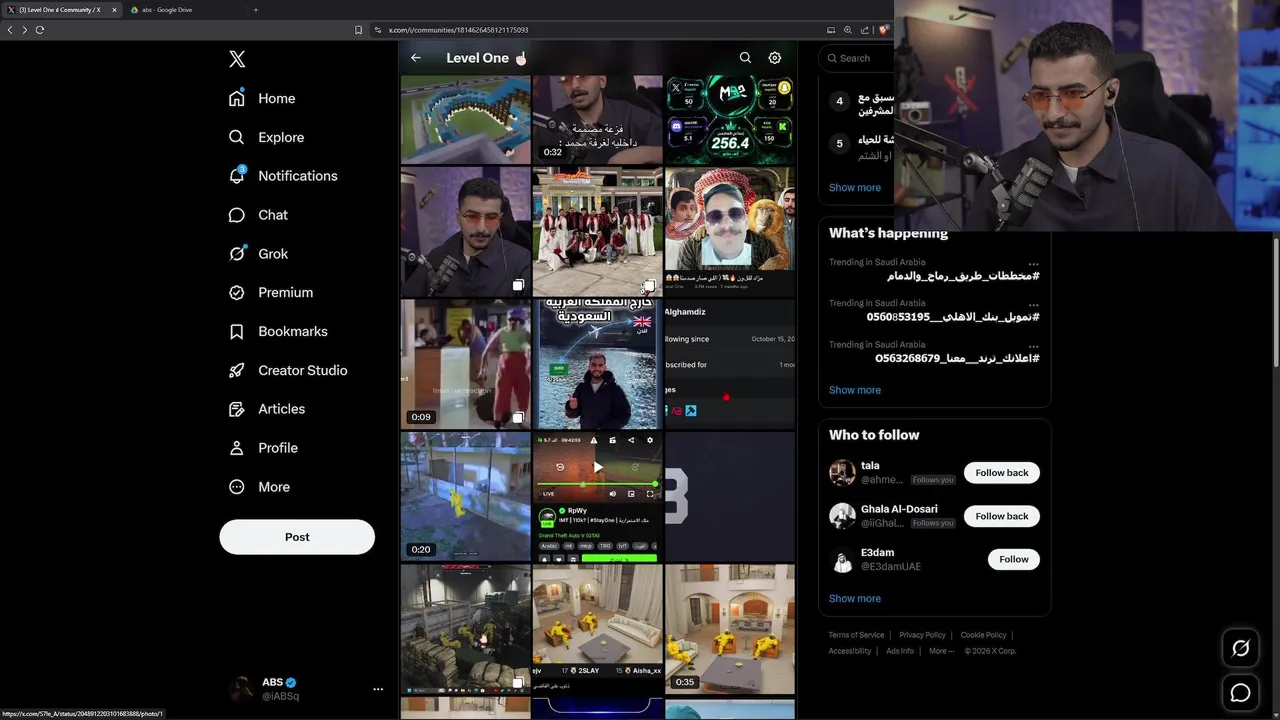Go to the Profile page

click(263, 448)
